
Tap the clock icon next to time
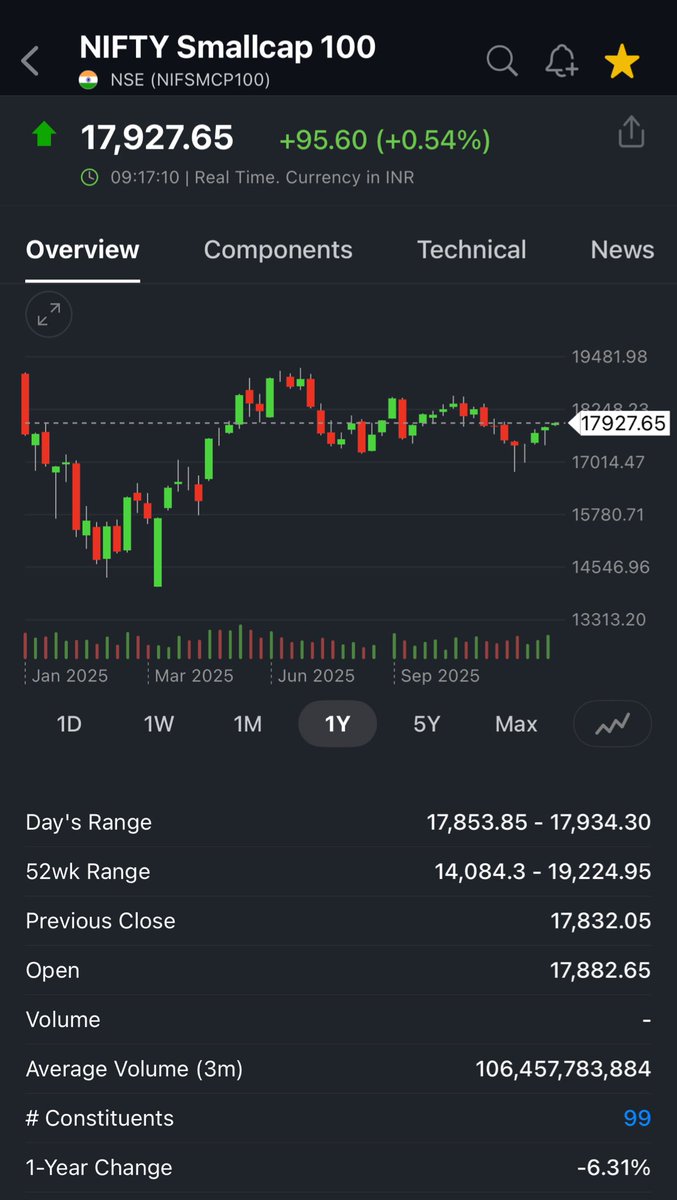click(x=90, y=178)
